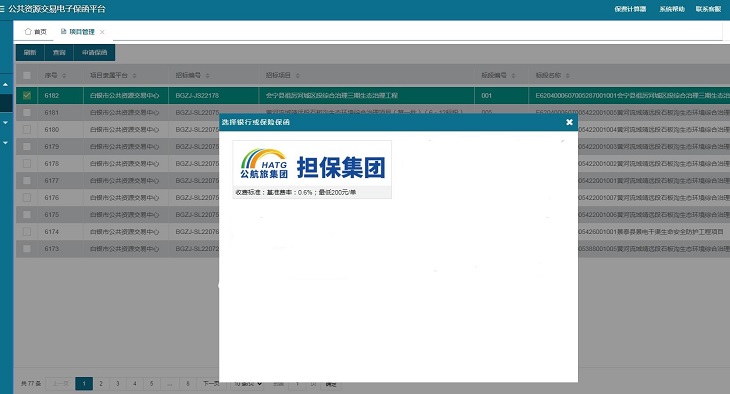
Task: Check the checkbox for row 6180
Action: pos(27,129)
